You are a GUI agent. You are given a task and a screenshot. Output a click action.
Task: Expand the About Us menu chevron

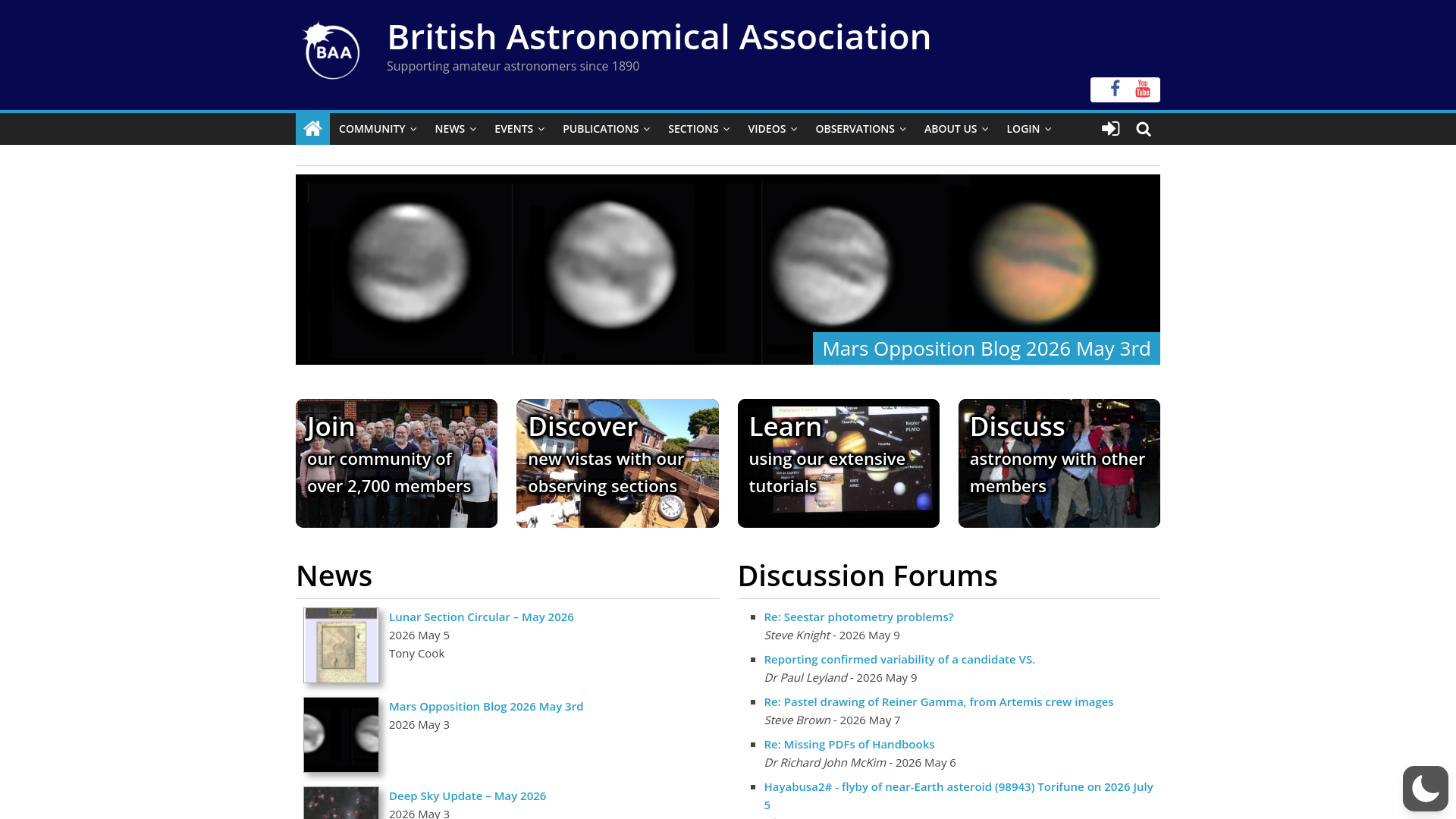pos(985,130)
